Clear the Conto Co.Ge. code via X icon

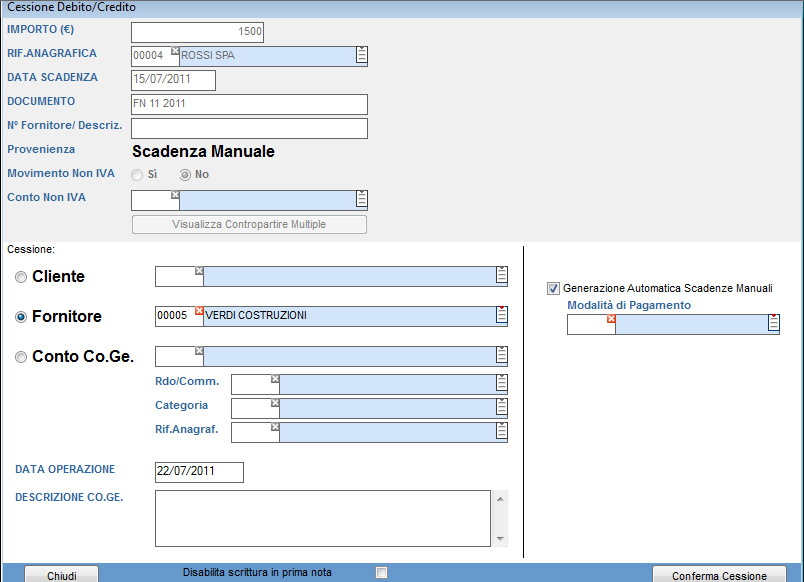tap(198, 351)
